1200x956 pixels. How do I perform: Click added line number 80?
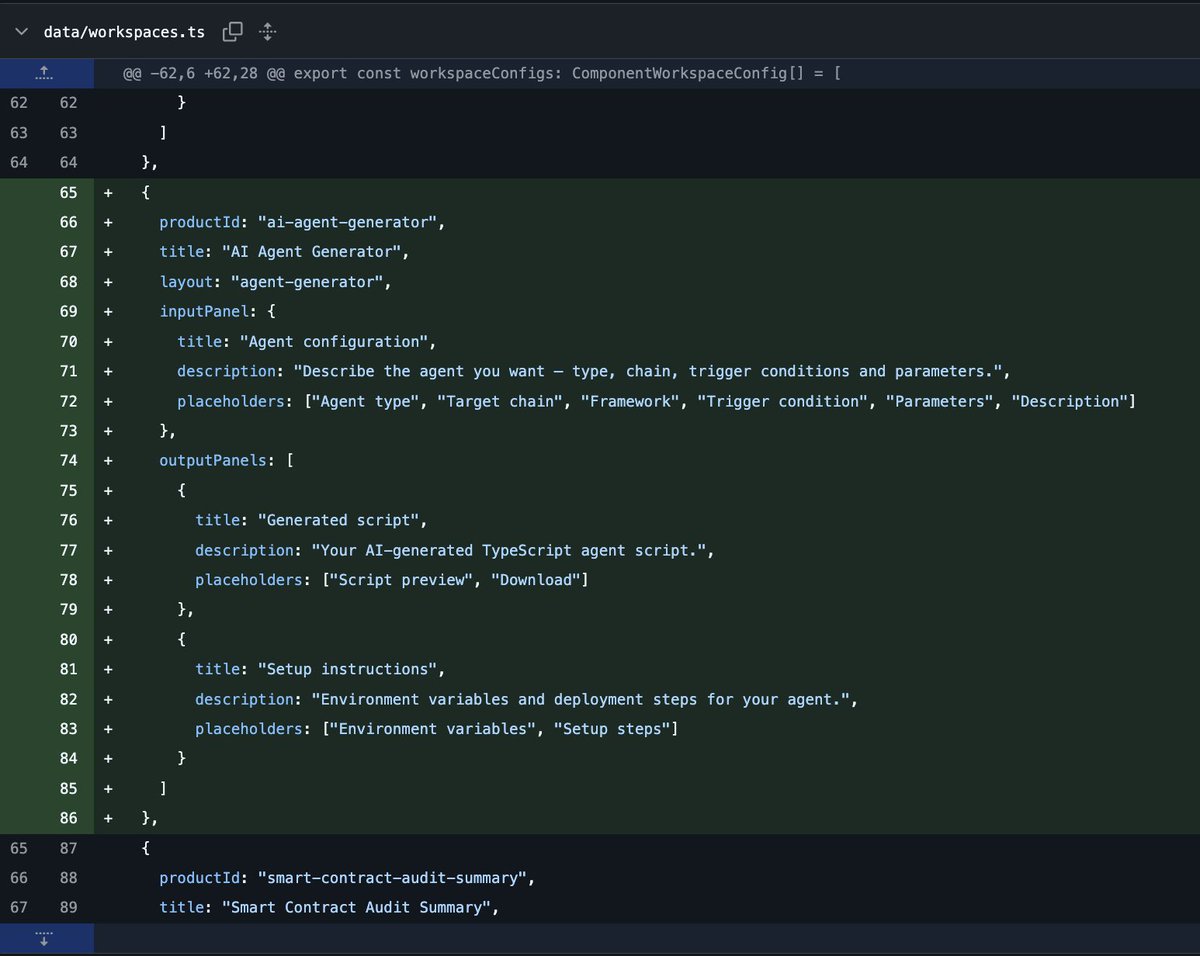coord(68,640)
